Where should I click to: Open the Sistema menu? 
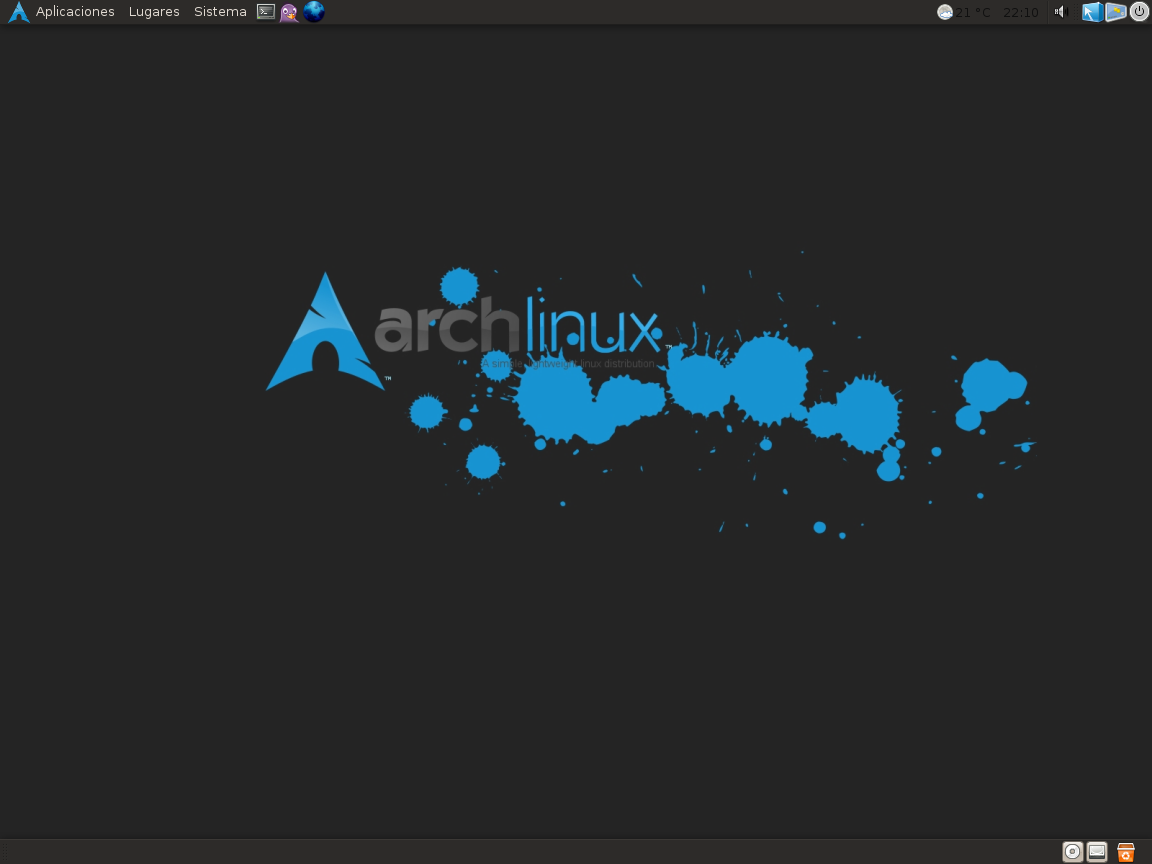point(220,12)
